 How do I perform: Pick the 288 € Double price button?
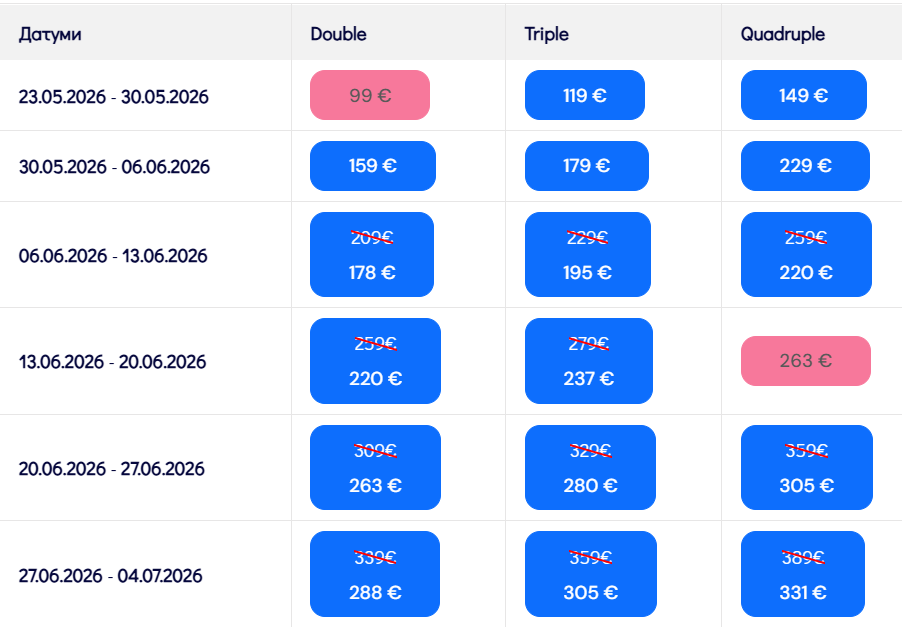pos(375,574)
